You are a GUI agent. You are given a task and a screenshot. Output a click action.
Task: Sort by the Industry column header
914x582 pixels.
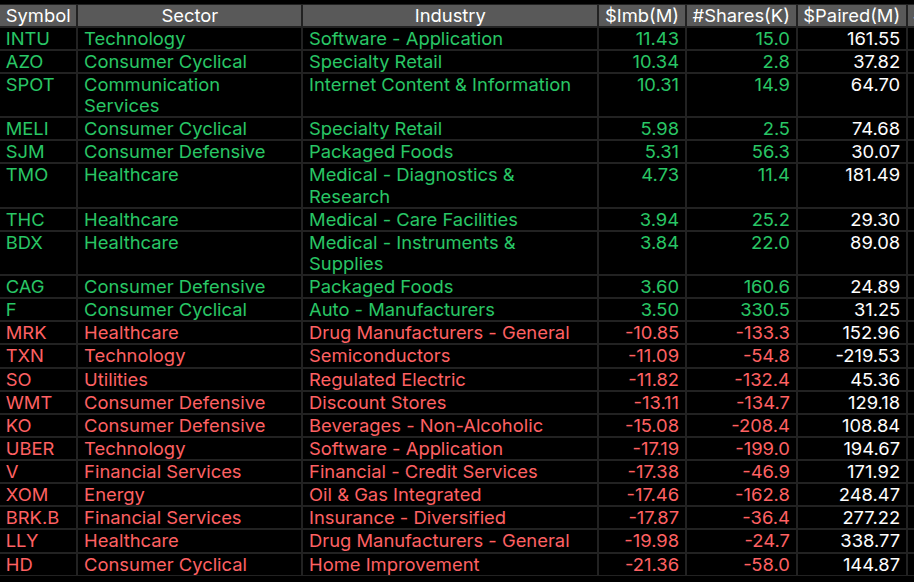point(449,16)
